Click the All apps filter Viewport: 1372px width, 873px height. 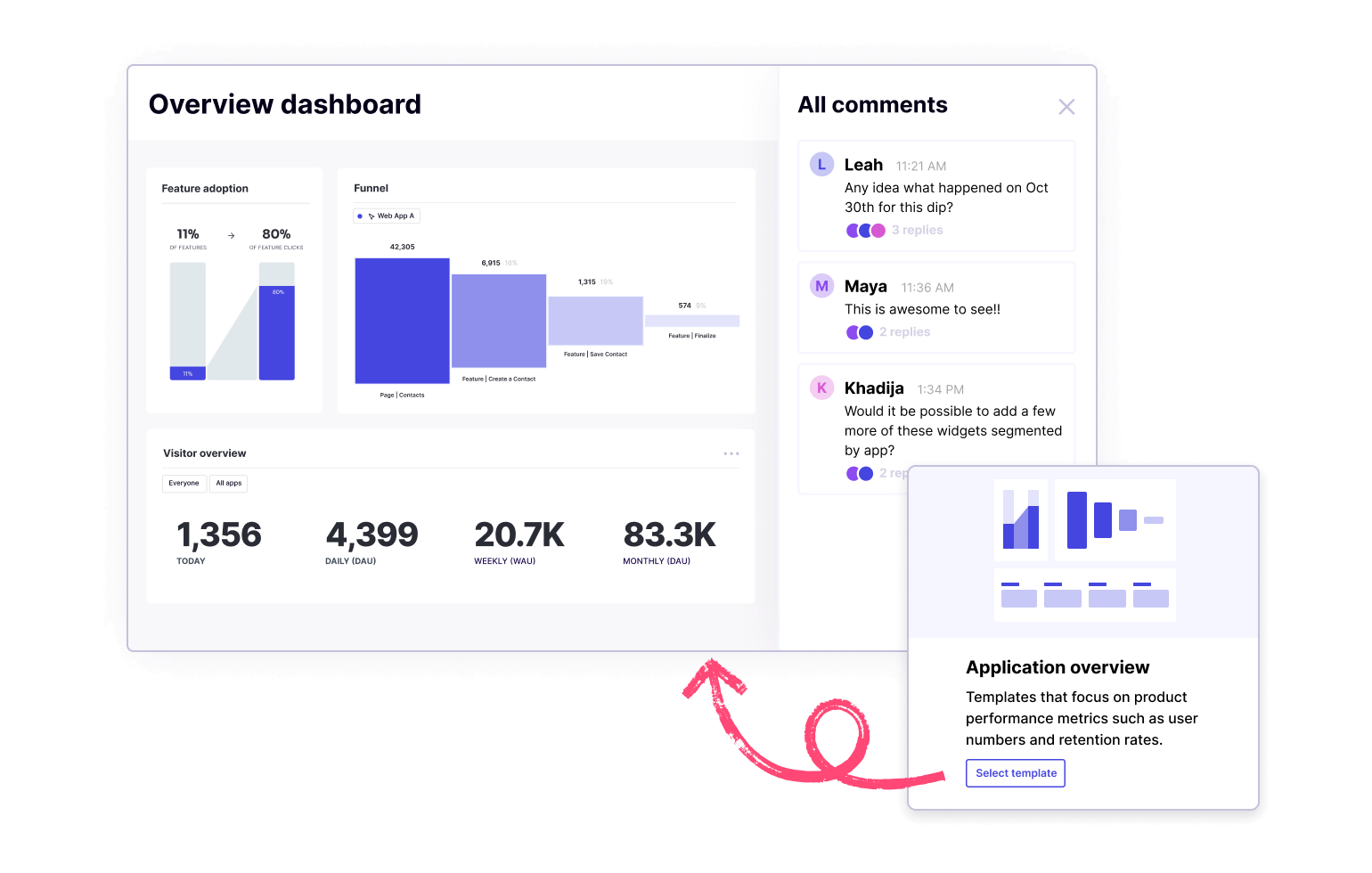tap(228, 483)
